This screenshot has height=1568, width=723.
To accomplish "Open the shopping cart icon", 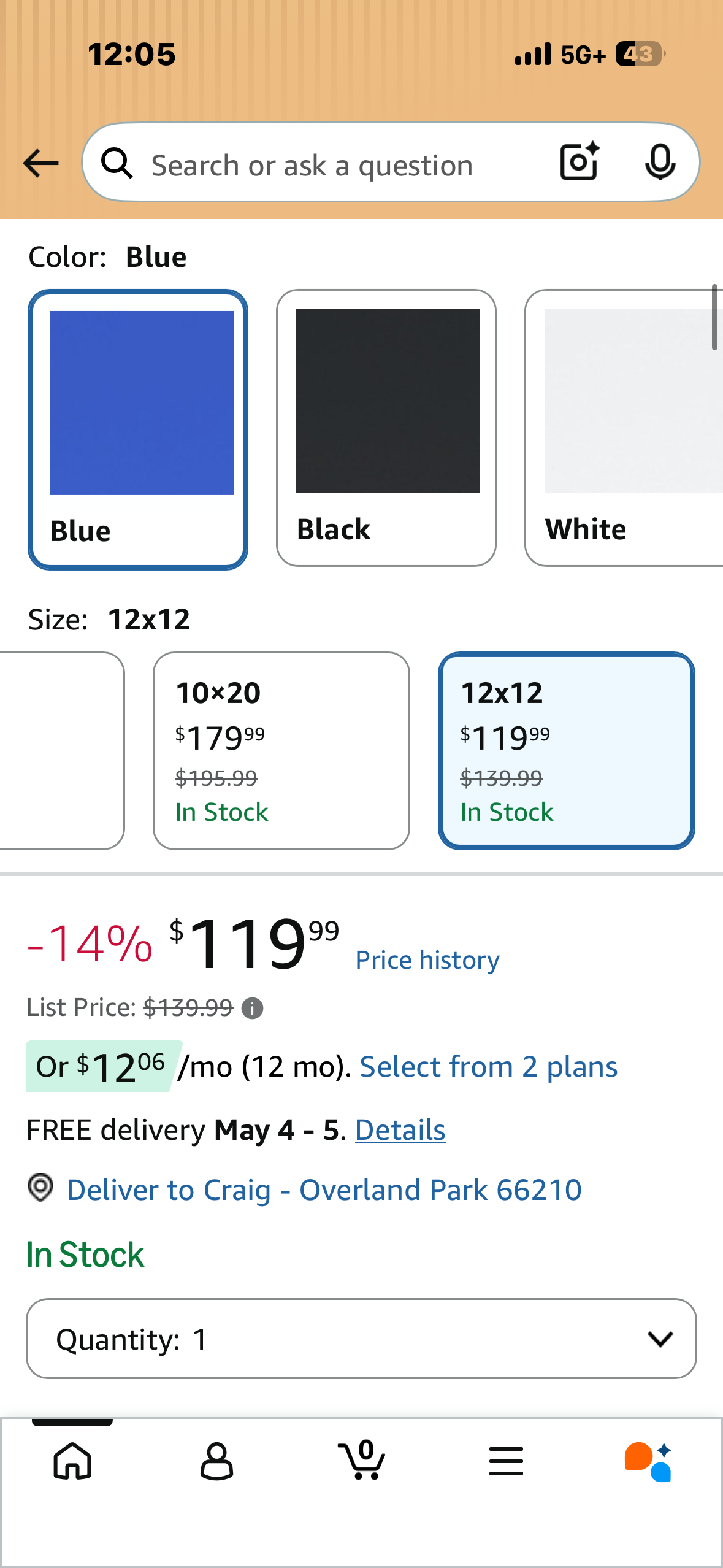I will (362, 1461).
